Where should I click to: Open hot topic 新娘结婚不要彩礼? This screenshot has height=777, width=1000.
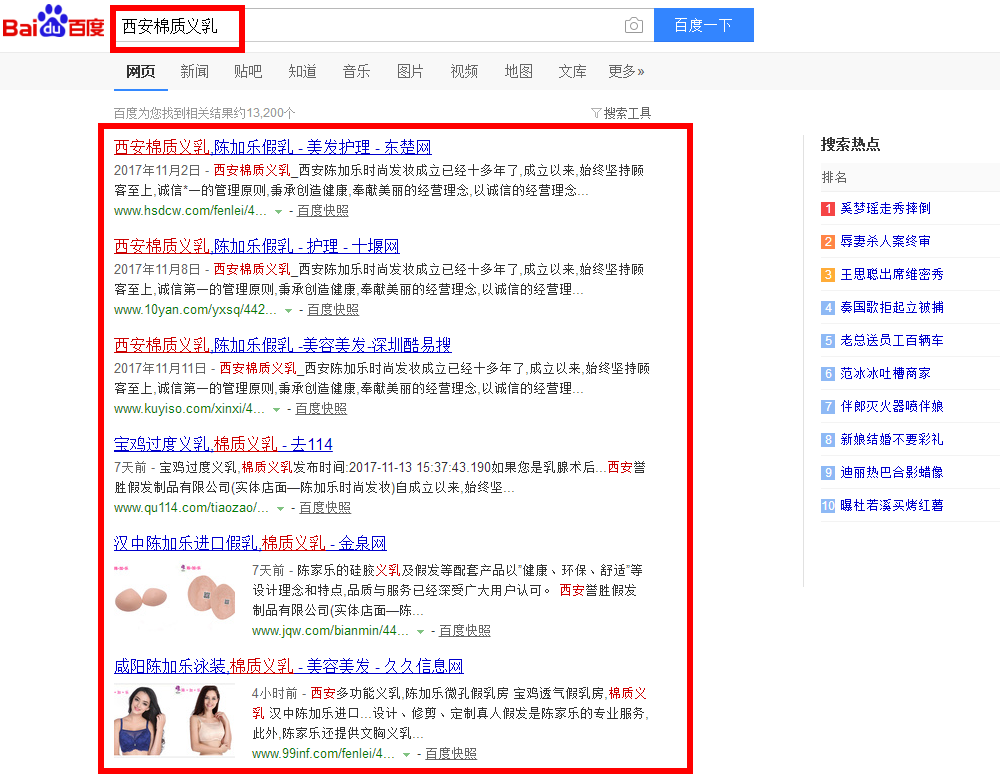tap(892, 440)
